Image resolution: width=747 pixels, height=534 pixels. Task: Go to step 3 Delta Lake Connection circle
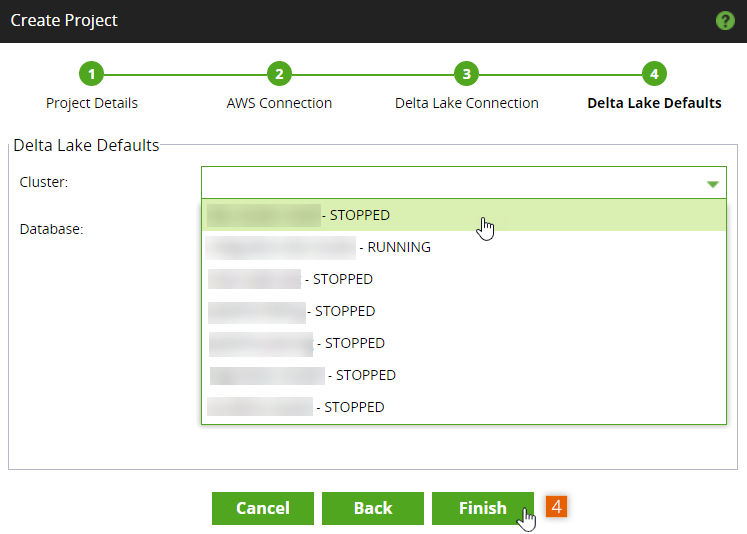click(x=466, y=74)
